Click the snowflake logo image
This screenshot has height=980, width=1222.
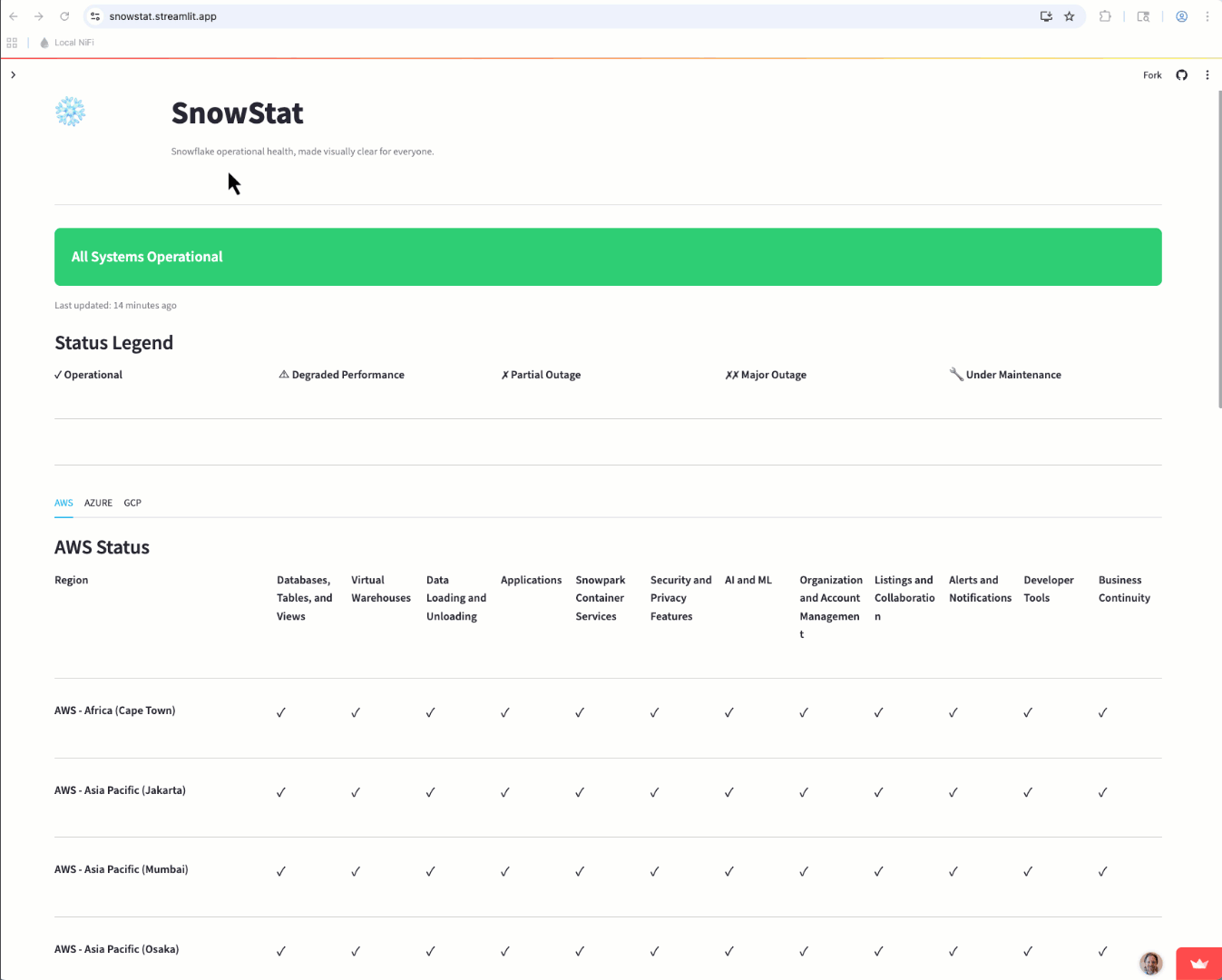click(x=70, y=112)
